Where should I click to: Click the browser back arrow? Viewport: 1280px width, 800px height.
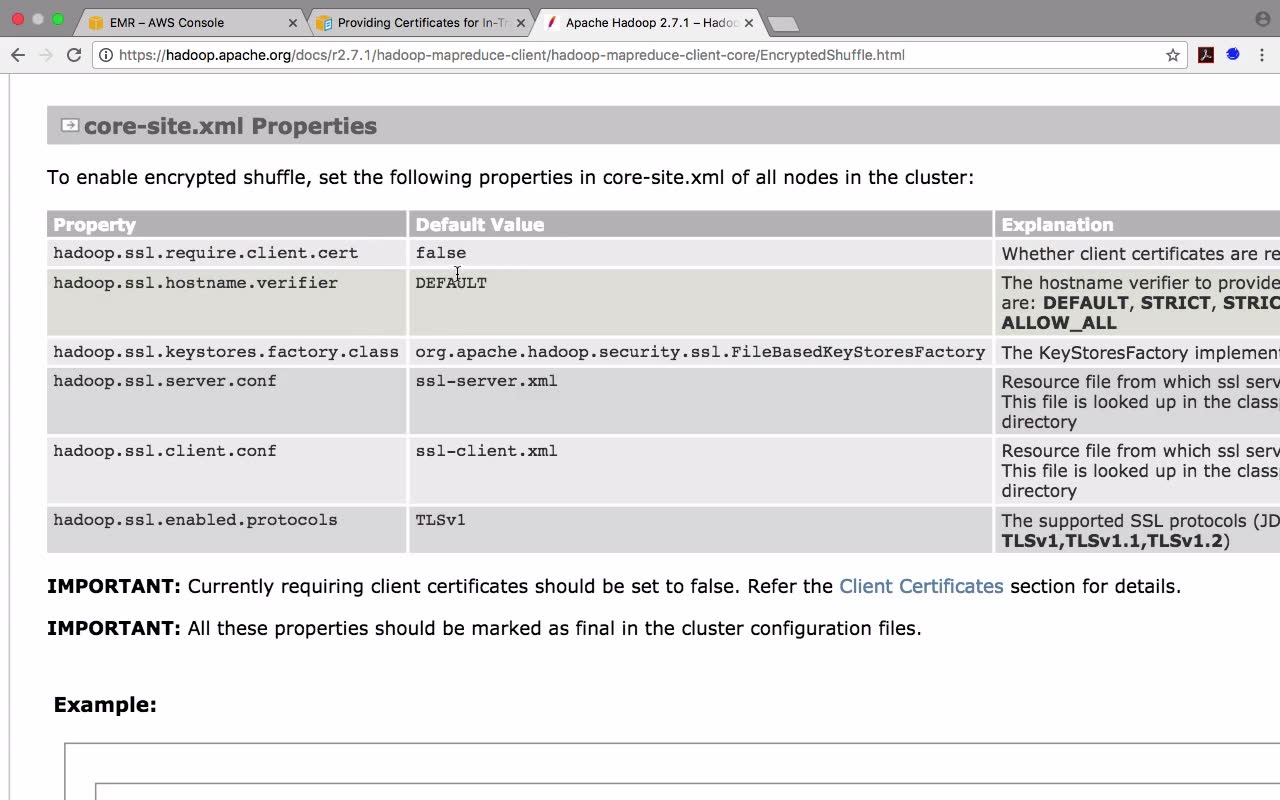[x=18, y=55]
